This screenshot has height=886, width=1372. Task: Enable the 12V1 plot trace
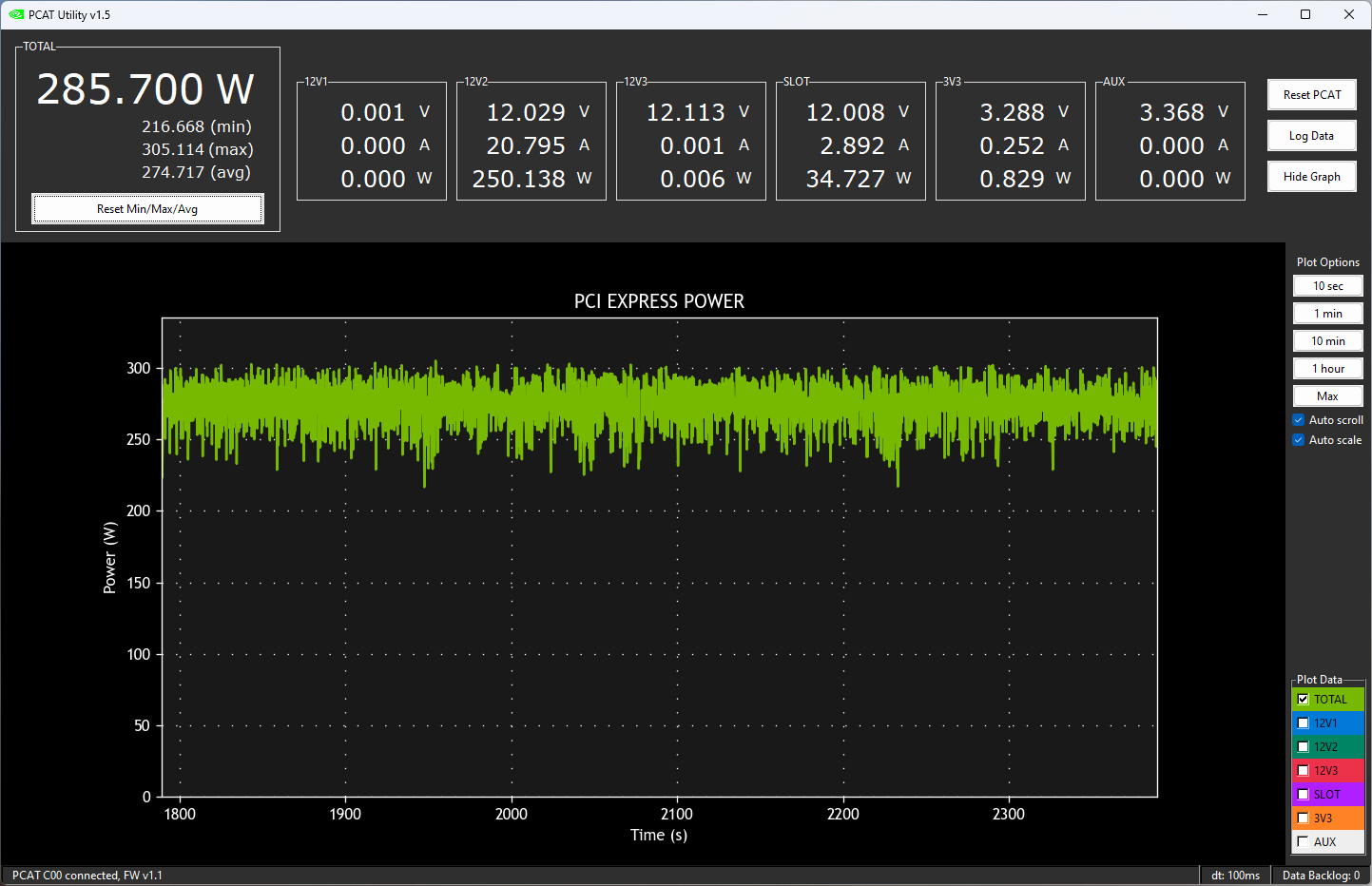[x=1304, y=722]
